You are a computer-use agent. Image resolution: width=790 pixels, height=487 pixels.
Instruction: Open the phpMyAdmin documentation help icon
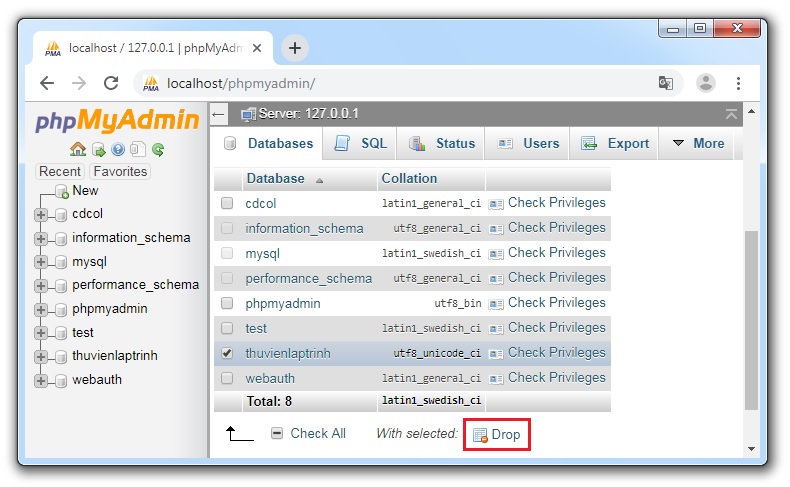118,150
